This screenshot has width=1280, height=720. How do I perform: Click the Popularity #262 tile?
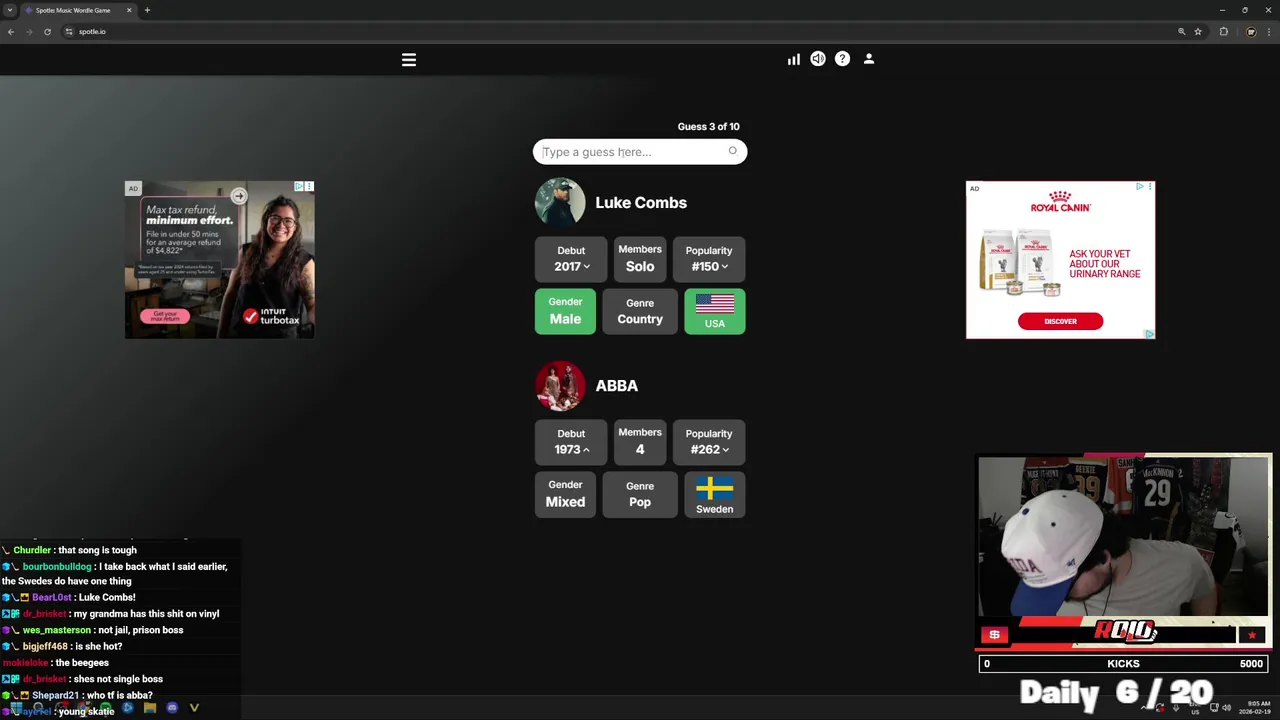coord(709,442)
